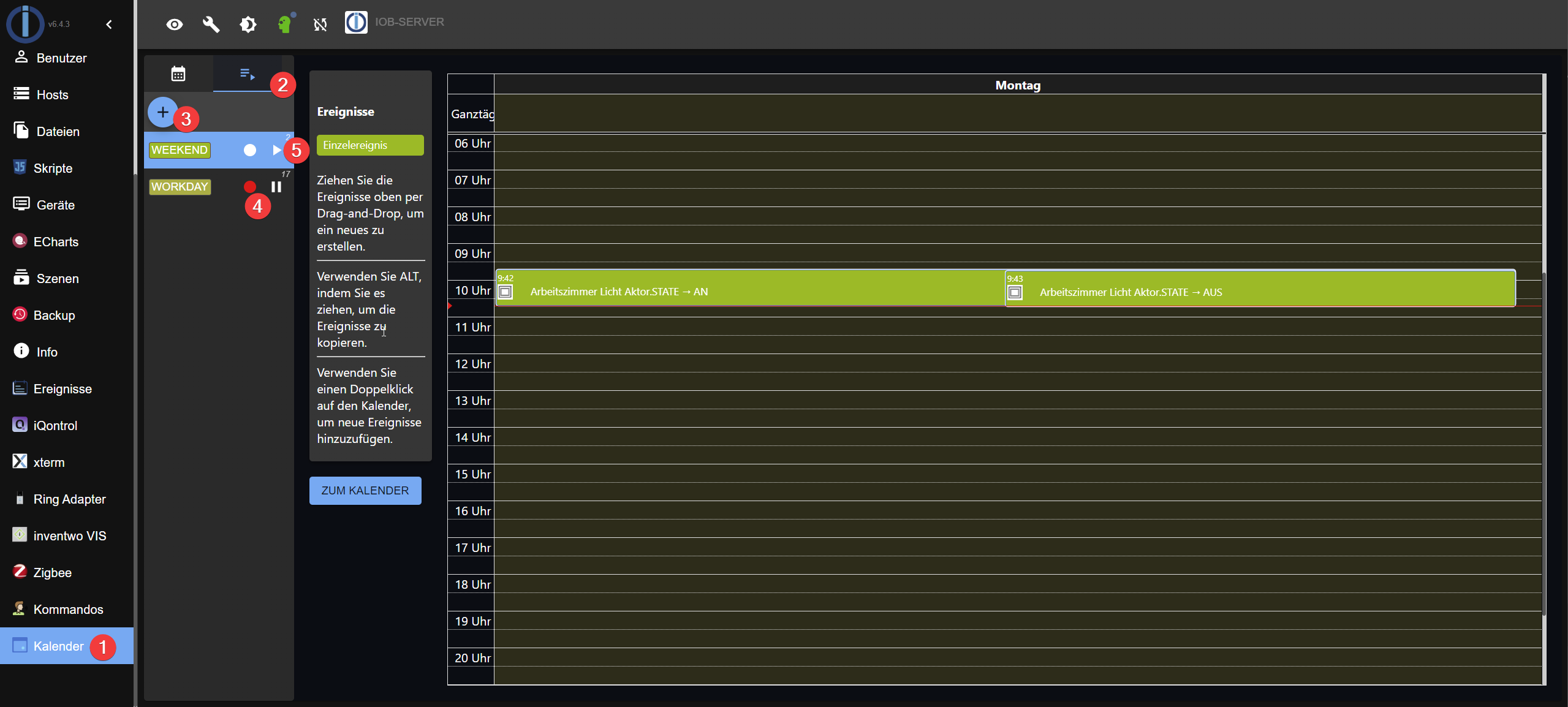Select the Einzelereignis event chip

[x=370, y=145]
